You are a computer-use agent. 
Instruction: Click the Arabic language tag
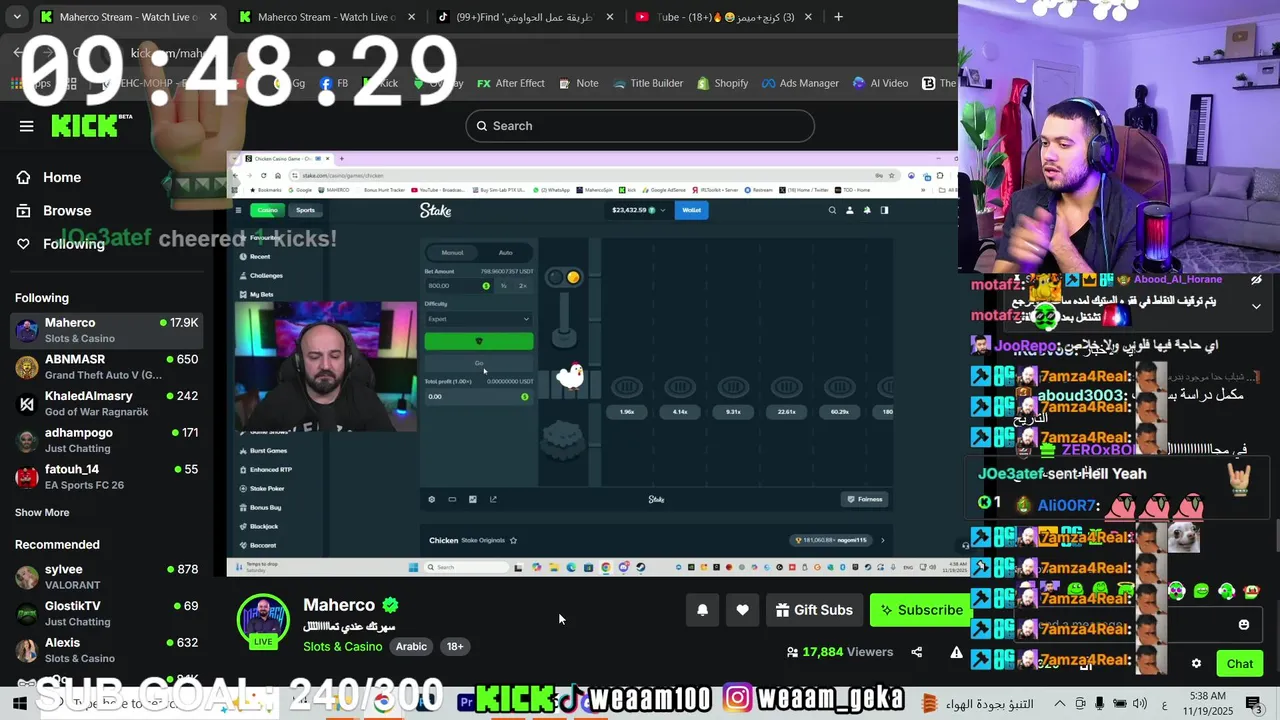pyautogui.click(x=411, y=646)
